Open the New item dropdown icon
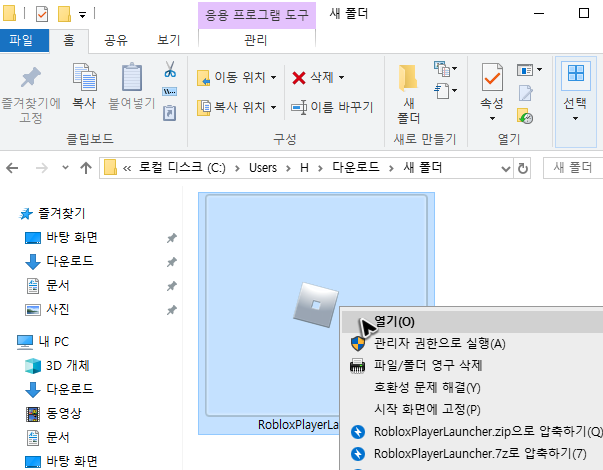This screenshot has height=470, width=603. coord(445,69)
